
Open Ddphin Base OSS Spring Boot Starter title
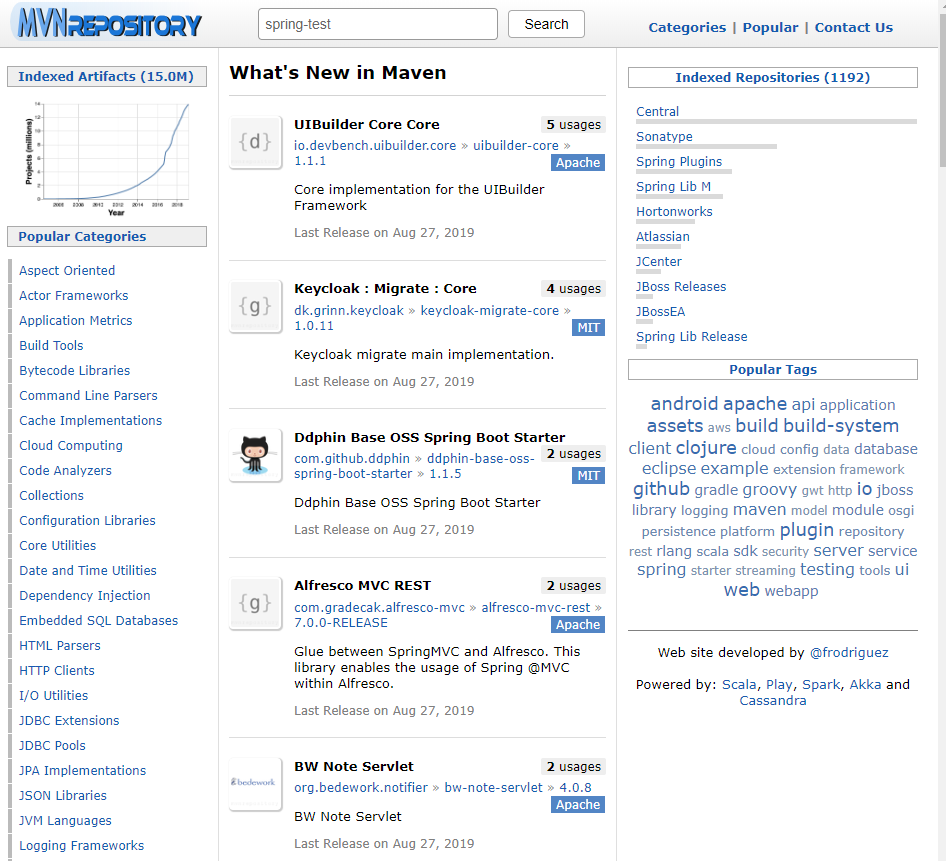(x=430, y=437)
